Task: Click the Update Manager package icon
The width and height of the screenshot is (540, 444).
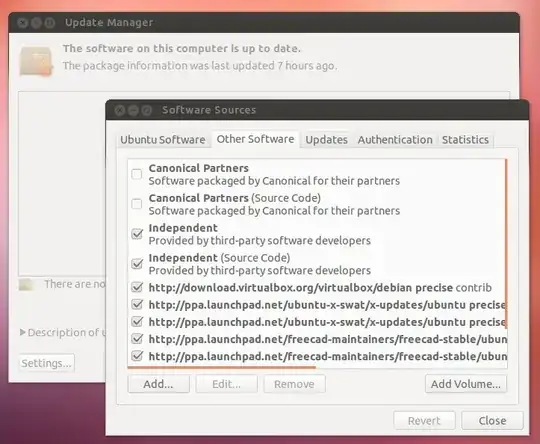Action: point(36,61)
